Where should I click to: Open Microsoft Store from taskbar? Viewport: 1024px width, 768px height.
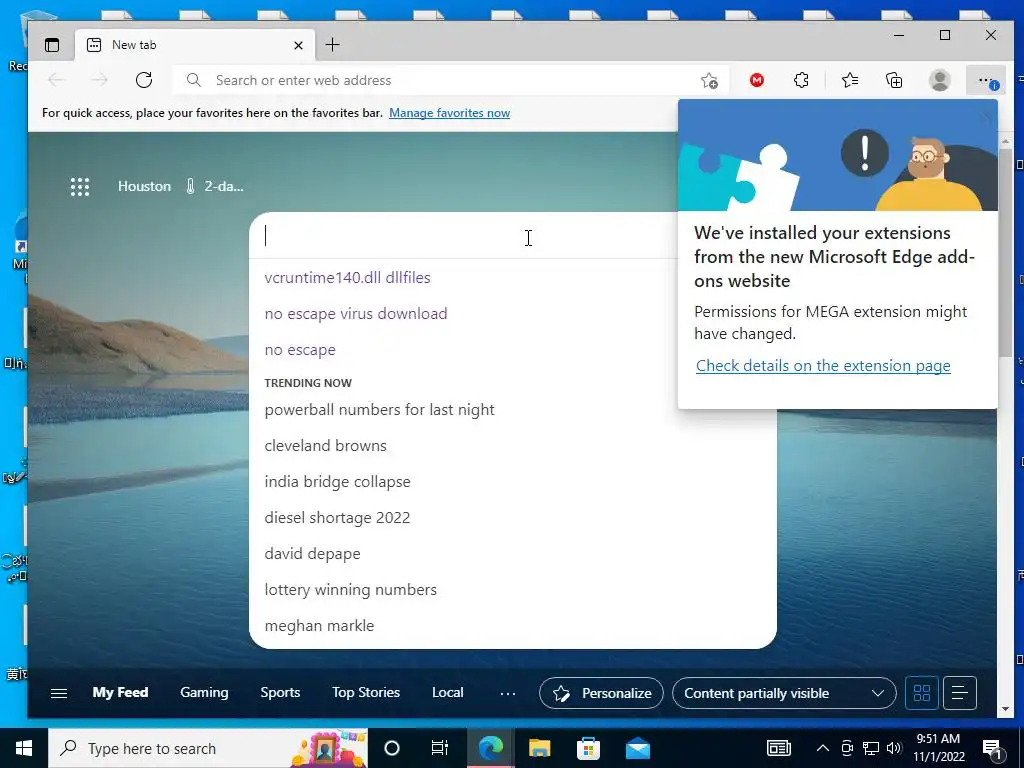click(588, 748)
